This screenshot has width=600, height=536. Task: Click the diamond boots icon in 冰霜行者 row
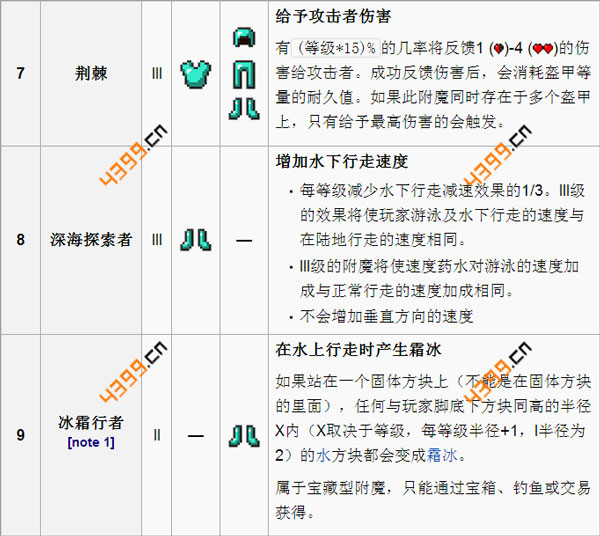pyautogui.click(x=244, y=436)
